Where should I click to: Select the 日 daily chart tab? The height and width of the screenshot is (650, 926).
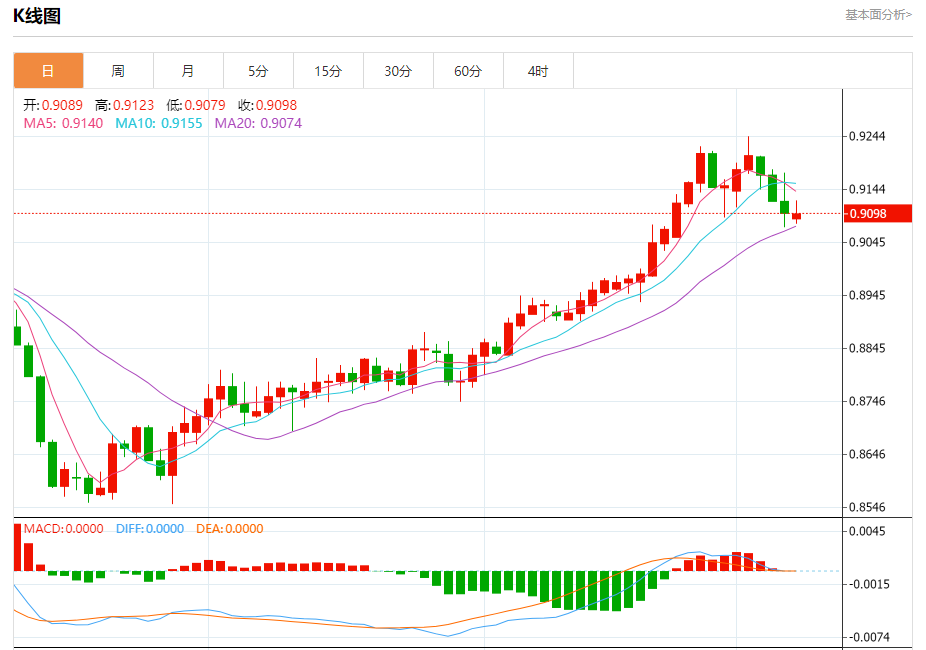48,71
